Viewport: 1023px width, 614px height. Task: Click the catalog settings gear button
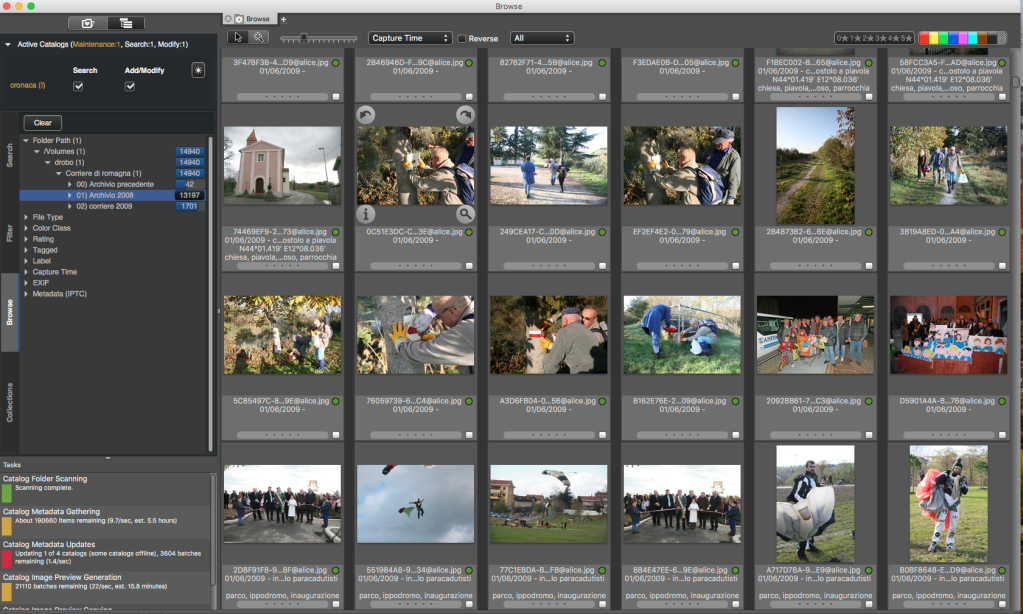point(198,70)
